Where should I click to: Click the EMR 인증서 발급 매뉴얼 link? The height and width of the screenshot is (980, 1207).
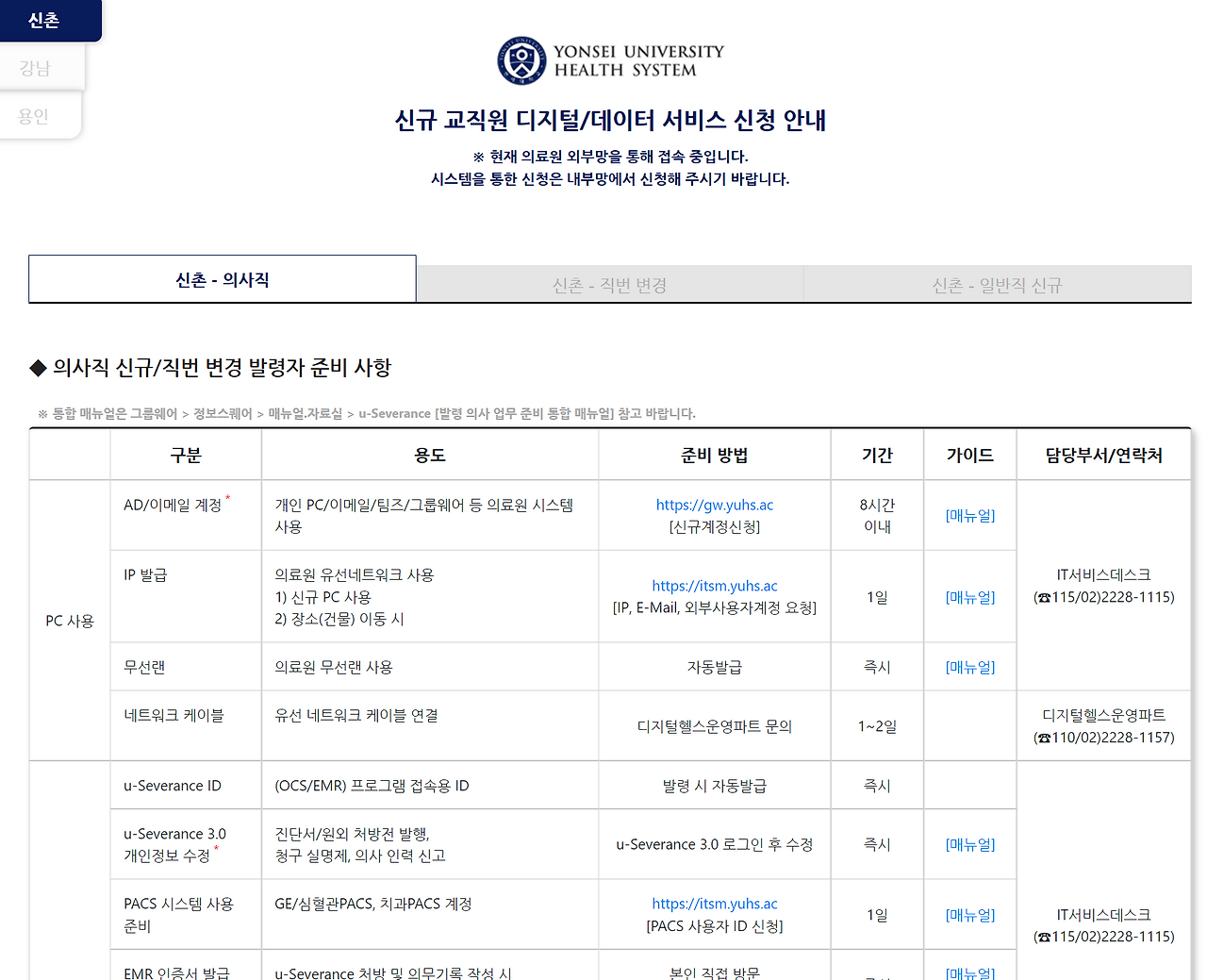(x=969, y=972)
